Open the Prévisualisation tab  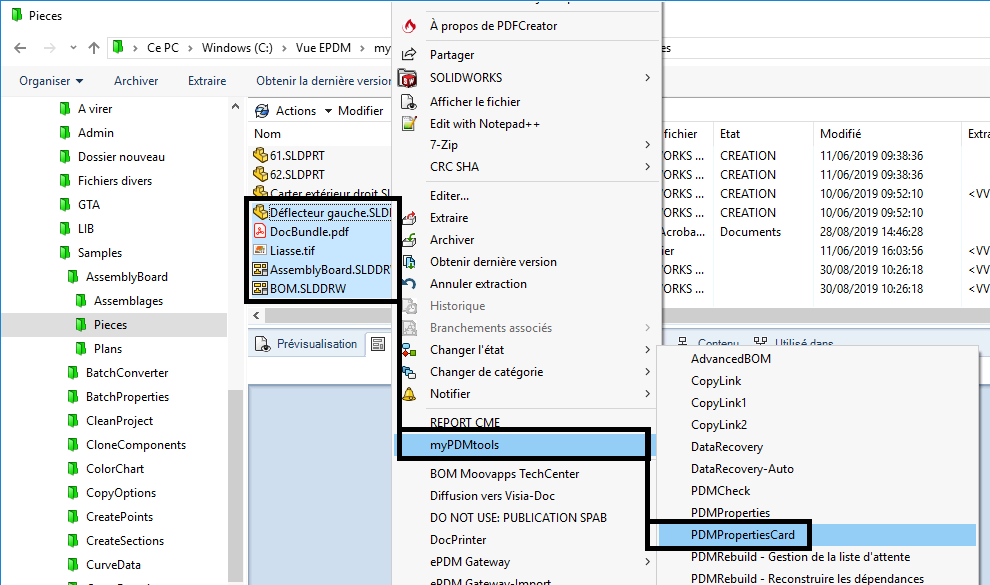click(306, 344)
